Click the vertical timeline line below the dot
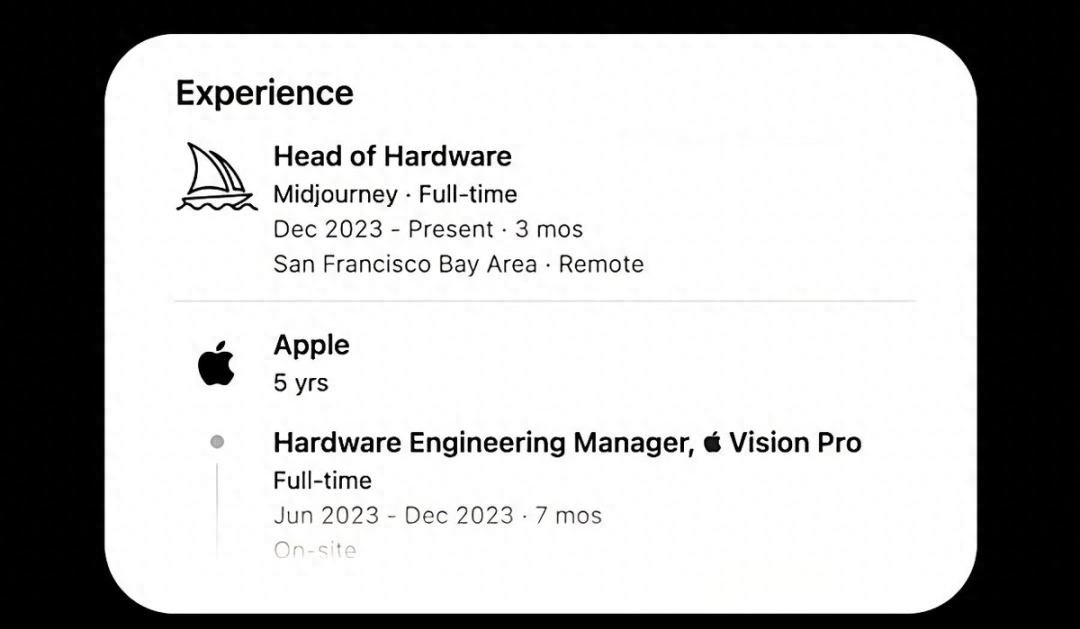1080x629 pixels. point(217,505)
